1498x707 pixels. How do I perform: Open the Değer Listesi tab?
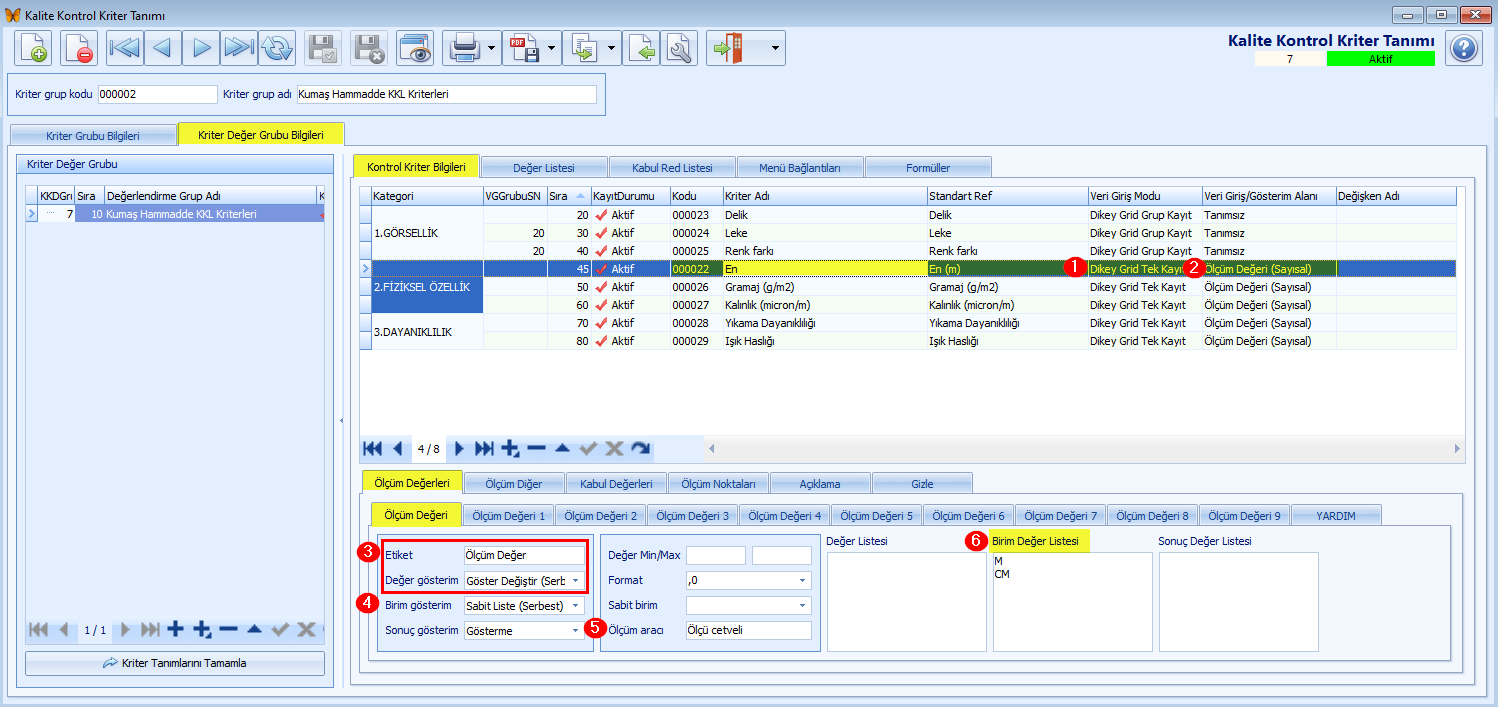(544, 167)
